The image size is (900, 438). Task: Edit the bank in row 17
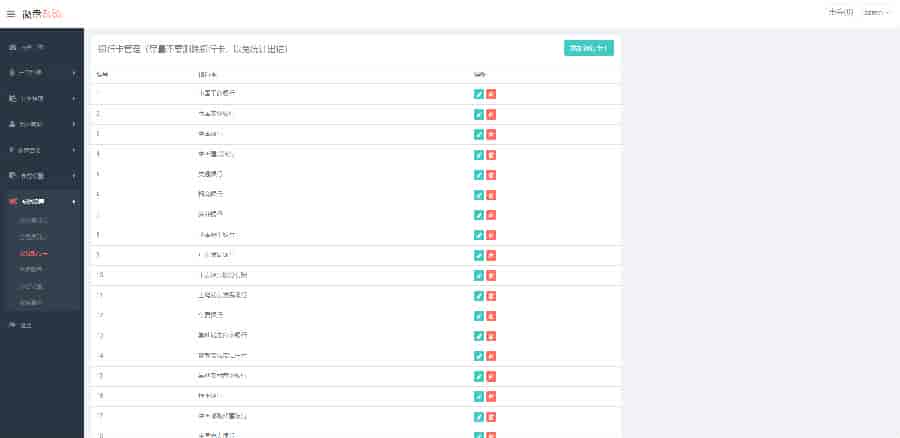tap(479, 417)
